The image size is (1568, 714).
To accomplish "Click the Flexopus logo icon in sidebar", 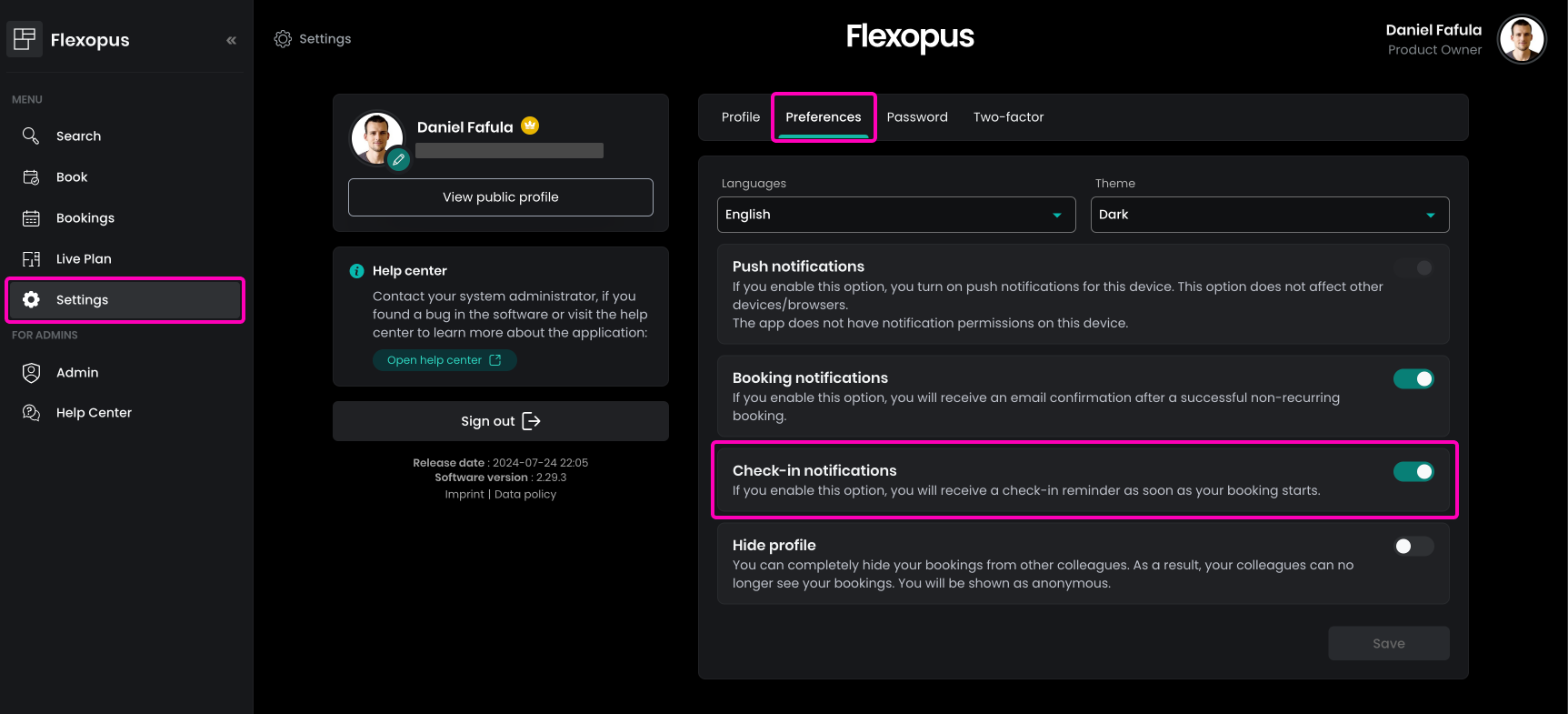I will tap(25, 38).
